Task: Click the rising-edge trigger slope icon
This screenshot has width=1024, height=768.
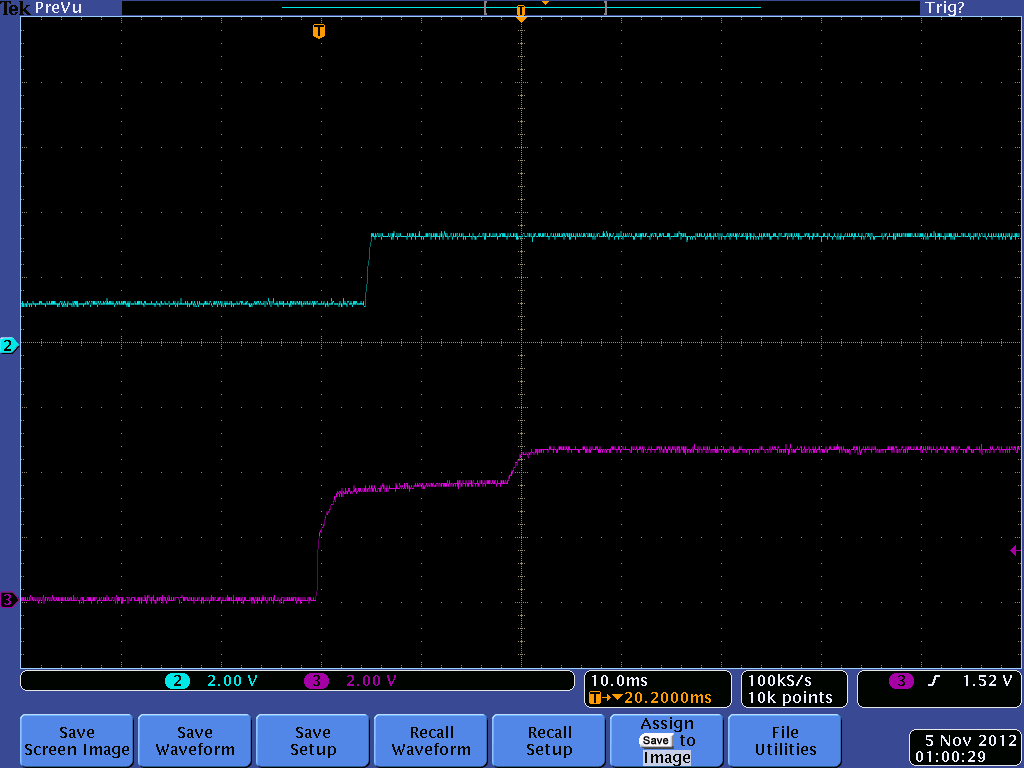Action: (934, 679)
